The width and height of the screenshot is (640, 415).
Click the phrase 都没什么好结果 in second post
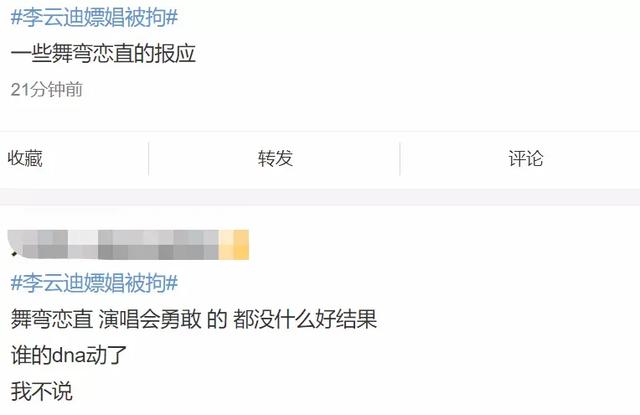pos(305,319)
